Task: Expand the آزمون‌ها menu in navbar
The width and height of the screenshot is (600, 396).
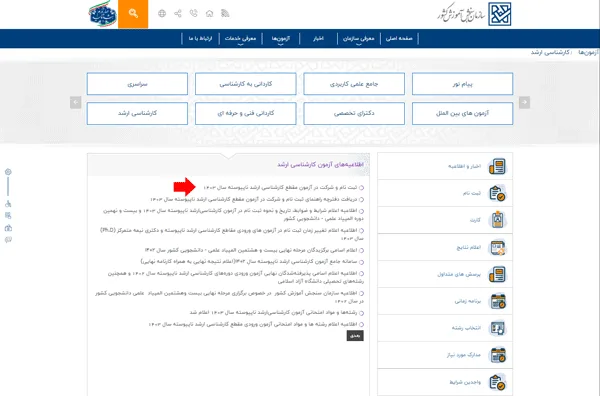Action: pyautogui.click(x=281, y=39)
